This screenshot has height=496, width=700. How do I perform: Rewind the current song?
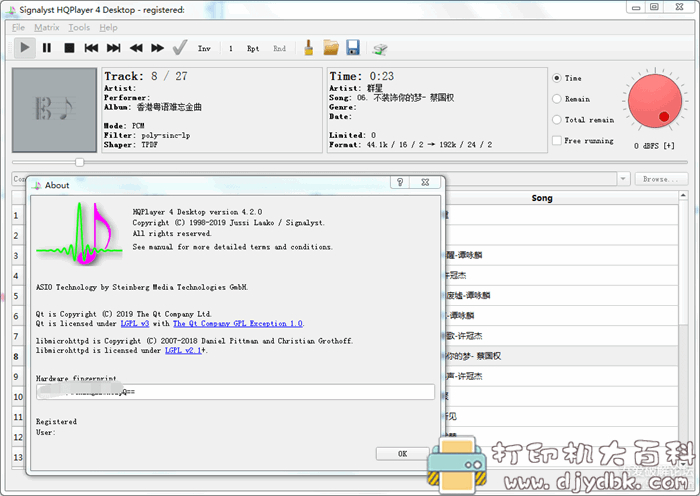pos(136,48)
